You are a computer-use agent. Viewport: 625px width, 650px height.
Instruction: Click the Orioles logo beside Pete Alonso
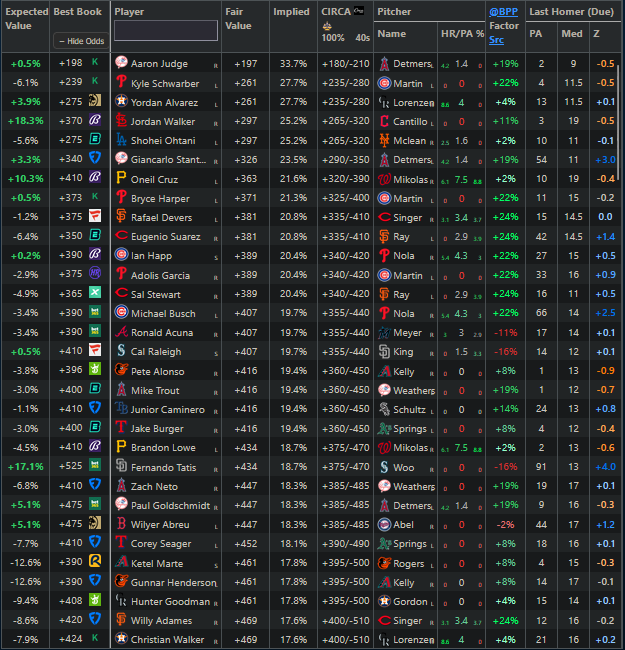pos(121,369)
